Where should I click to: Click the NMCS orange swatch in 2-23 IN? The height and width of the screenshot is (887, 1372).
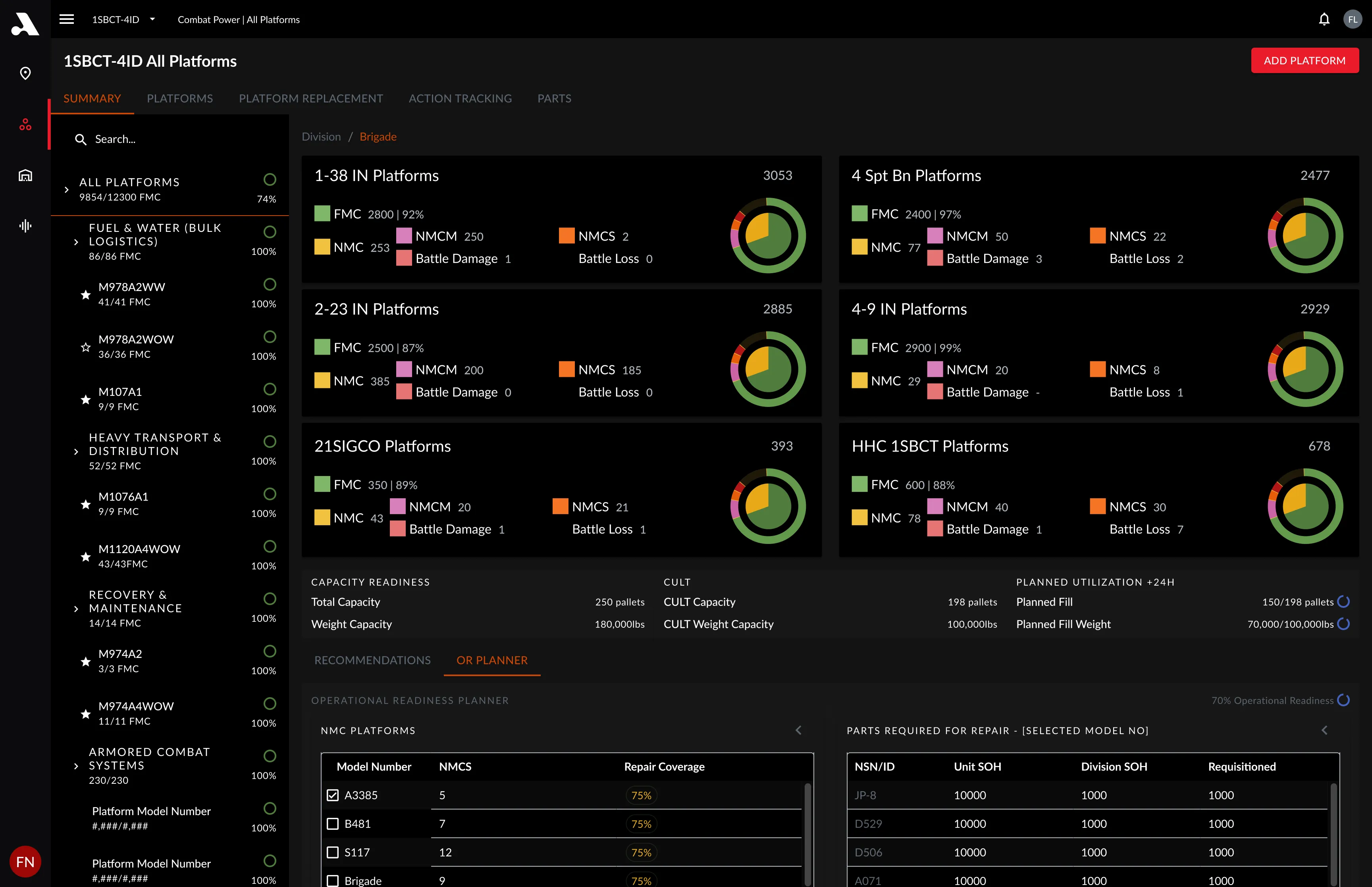click(x=567, y=369)
